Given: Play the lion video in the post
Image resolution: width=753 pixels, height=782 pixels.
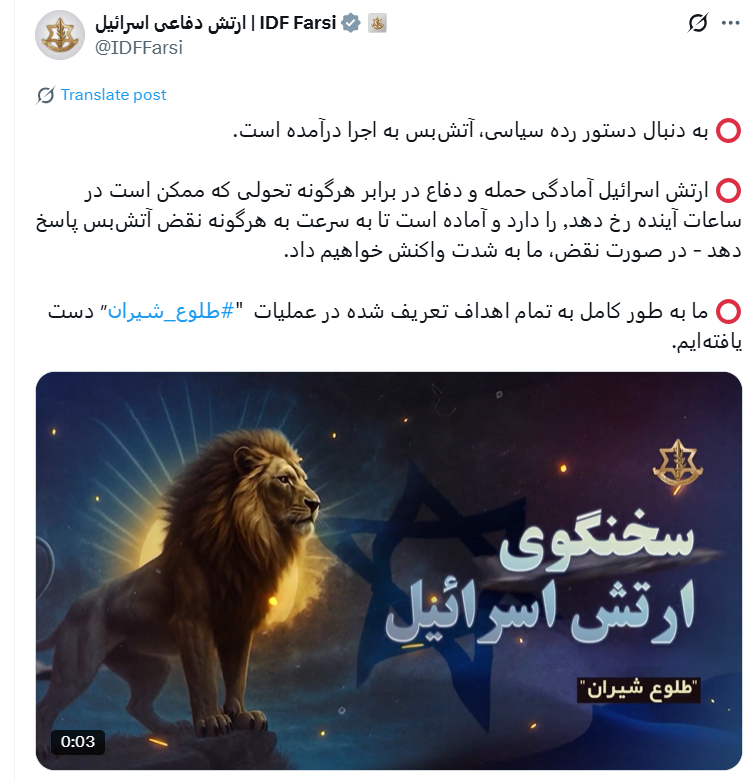Looking at the screenshot, I should coord(388,571).
